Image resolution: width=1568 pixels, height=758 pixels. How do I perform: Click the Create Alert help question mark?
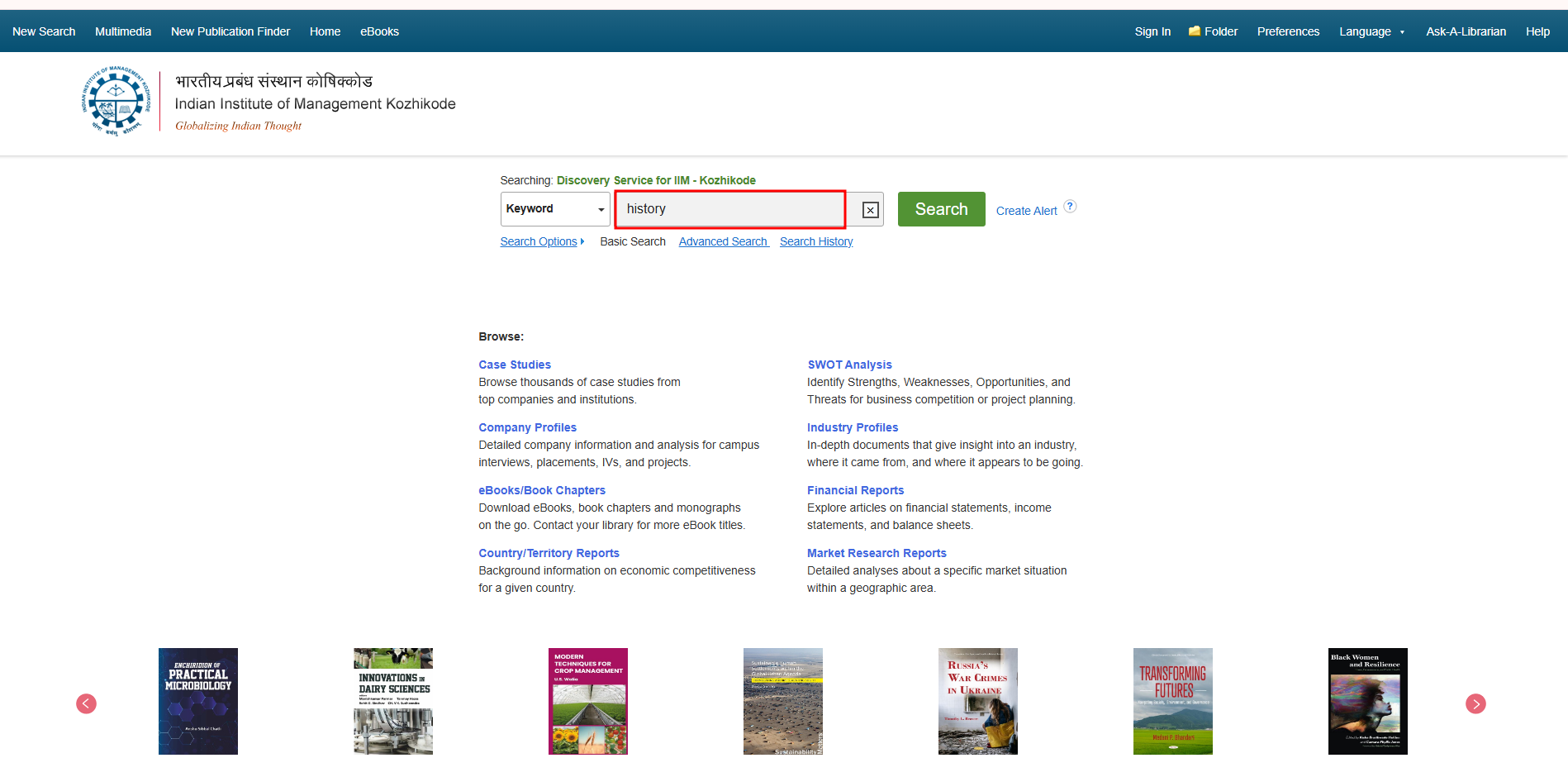tap(1070, 207)
